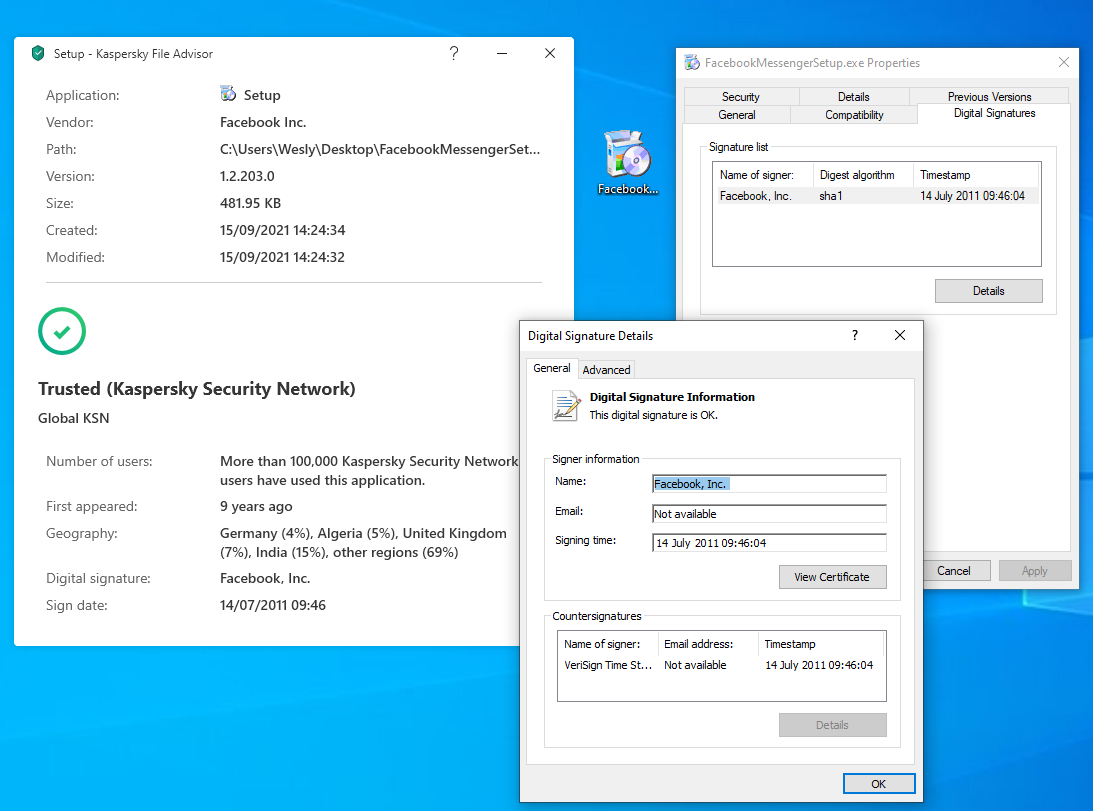
Task: Click the Digital signature value Facebook, Inc.
Action: point(265,578)
